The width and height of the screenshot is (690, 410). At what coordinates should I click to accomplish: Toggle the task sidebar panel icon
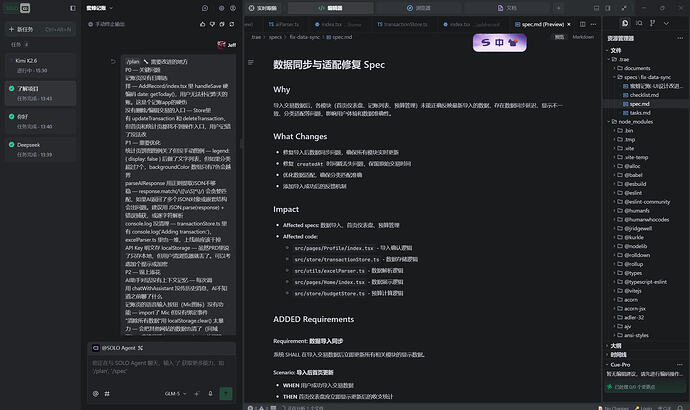tap(73, 8)
